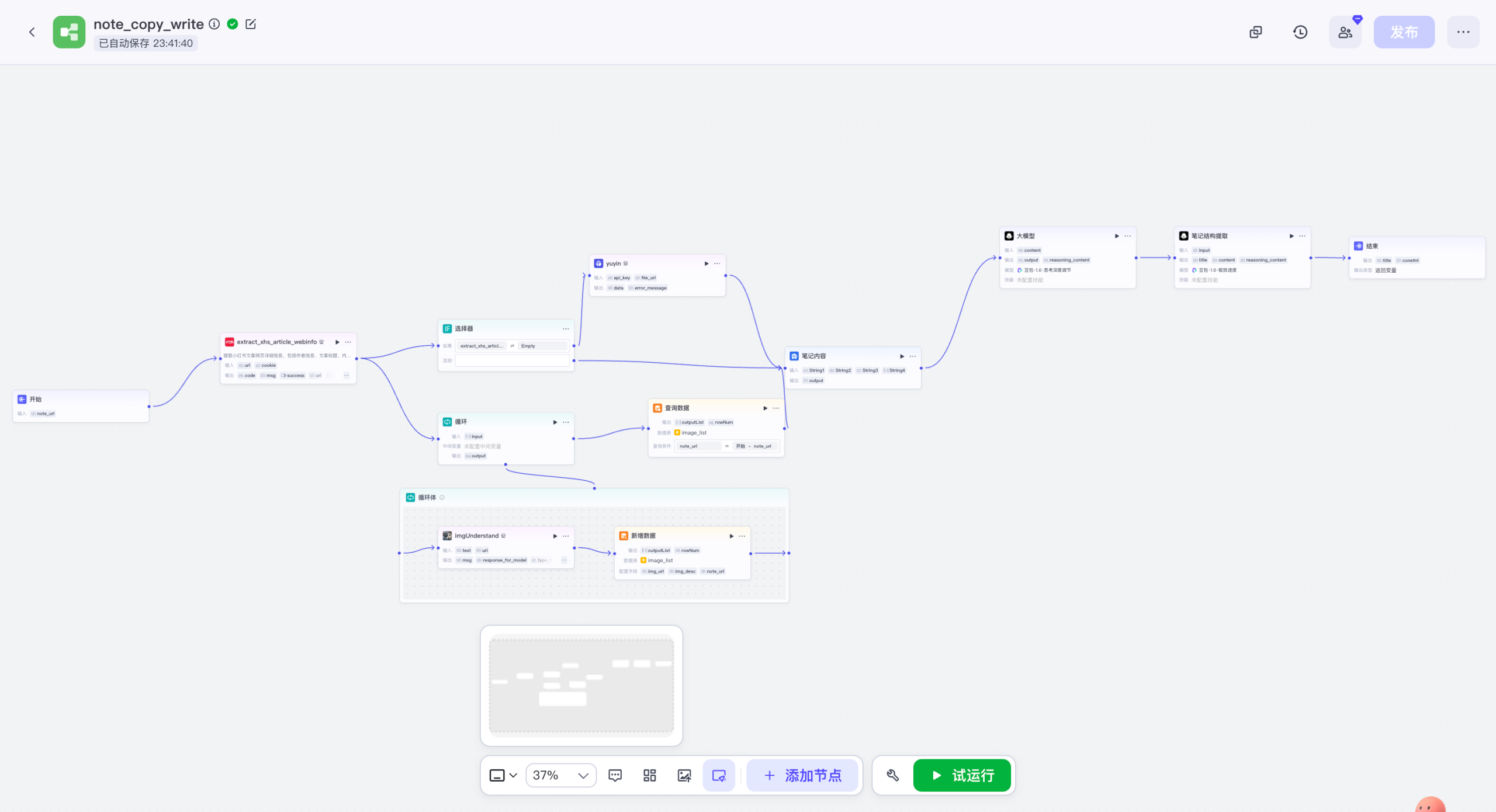Open the top-right more options menu
This screenshot has height=812, width=1496.
(x=1463, y=32)
